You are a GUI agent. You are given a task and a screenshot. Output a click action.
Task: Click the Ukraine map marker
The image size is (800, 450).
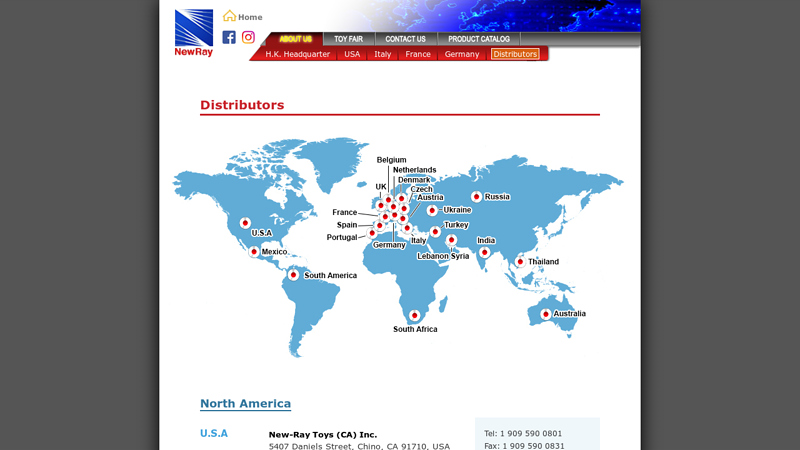[x=432, y=210]
